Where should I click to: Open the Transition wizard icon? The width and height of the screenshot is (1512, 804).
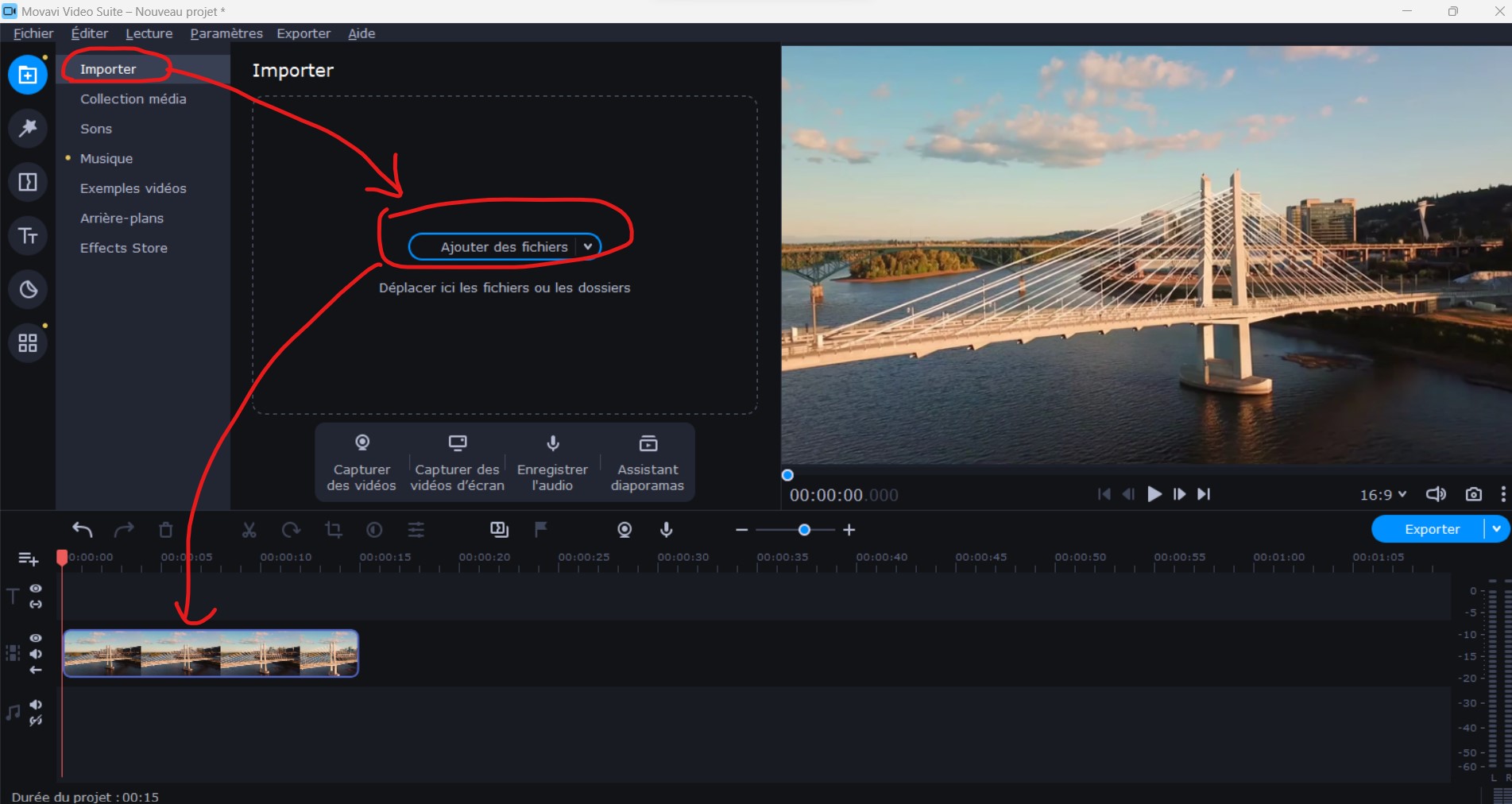(499, 530)
